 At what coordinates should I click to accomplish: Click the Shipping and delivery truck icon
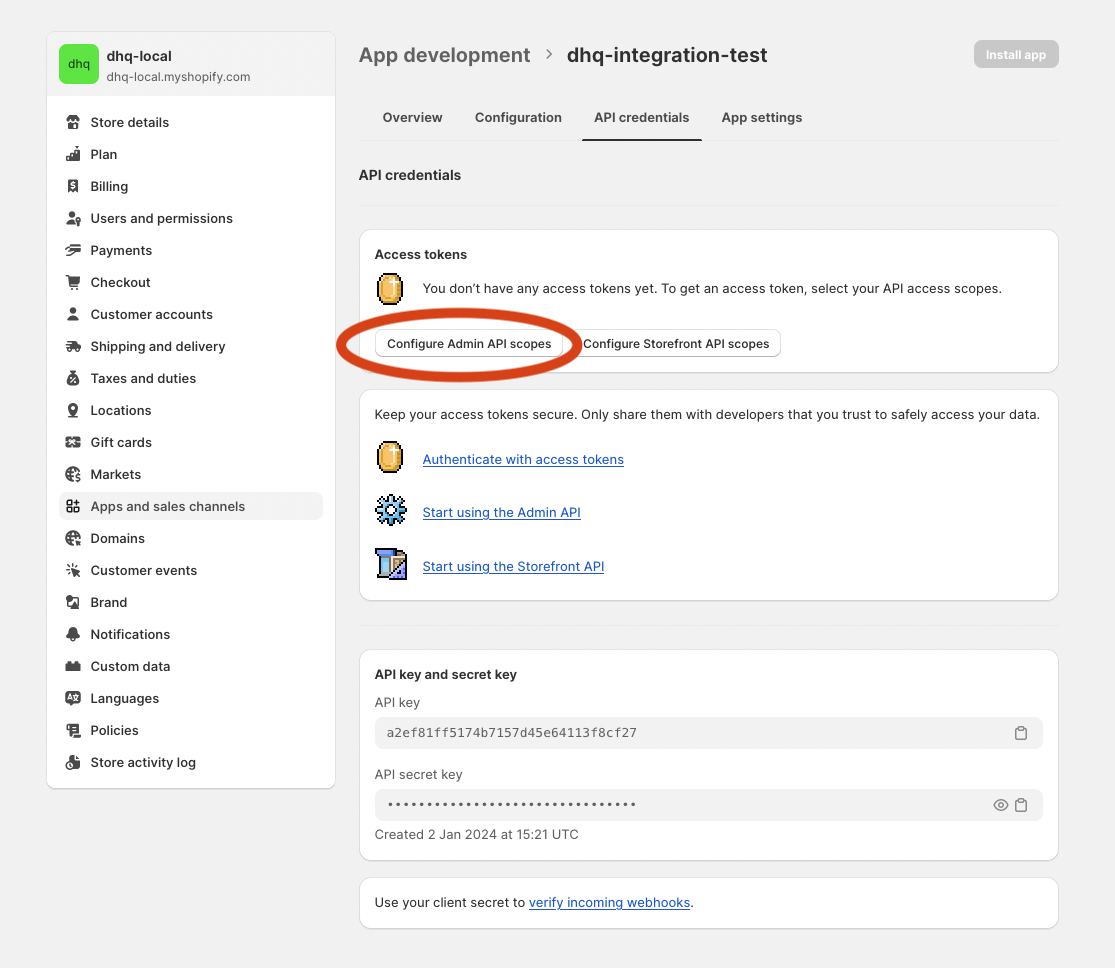click(73, 346)
